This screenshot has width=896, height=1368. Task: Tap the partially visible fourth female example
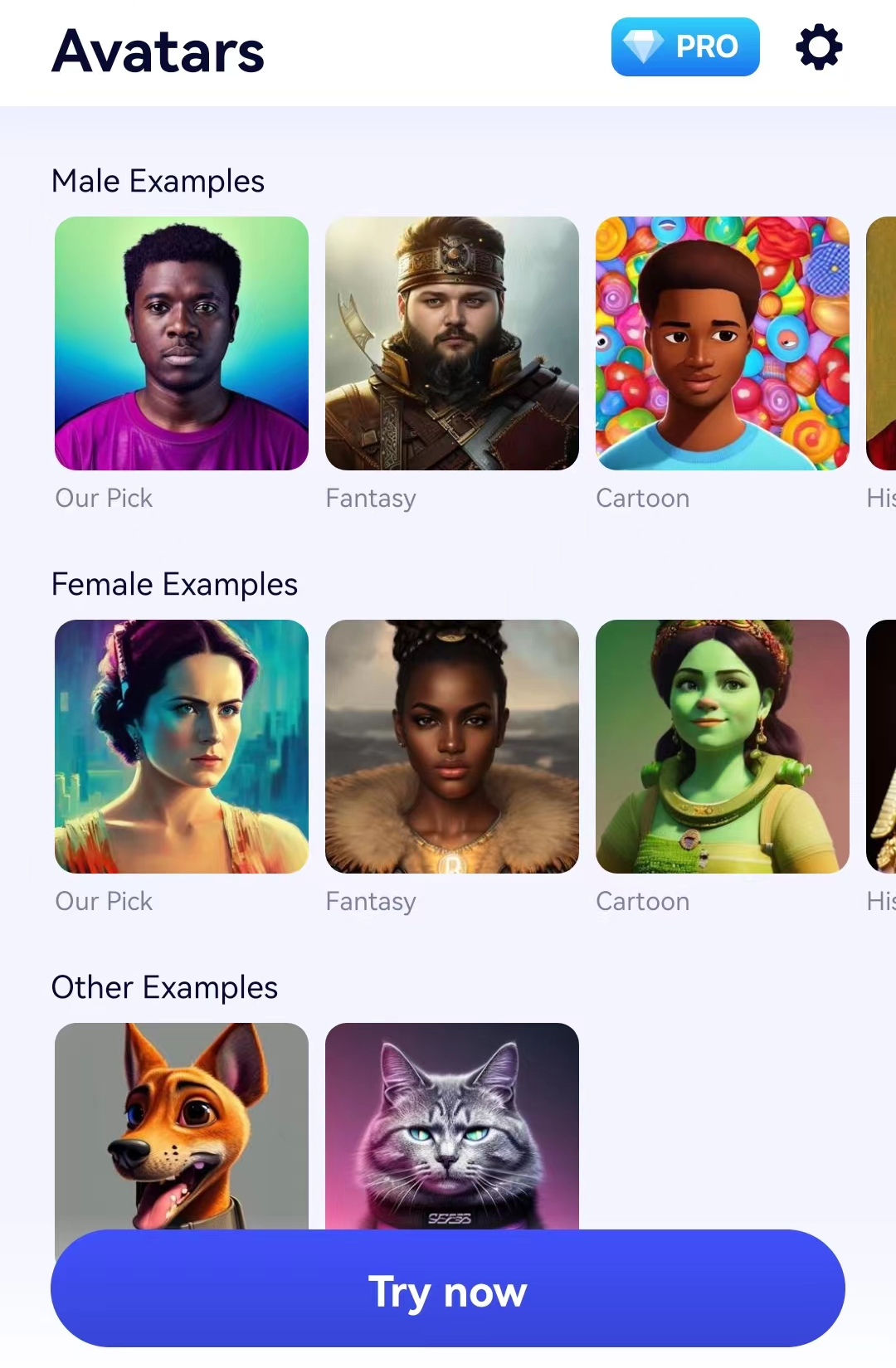point(881,747)
